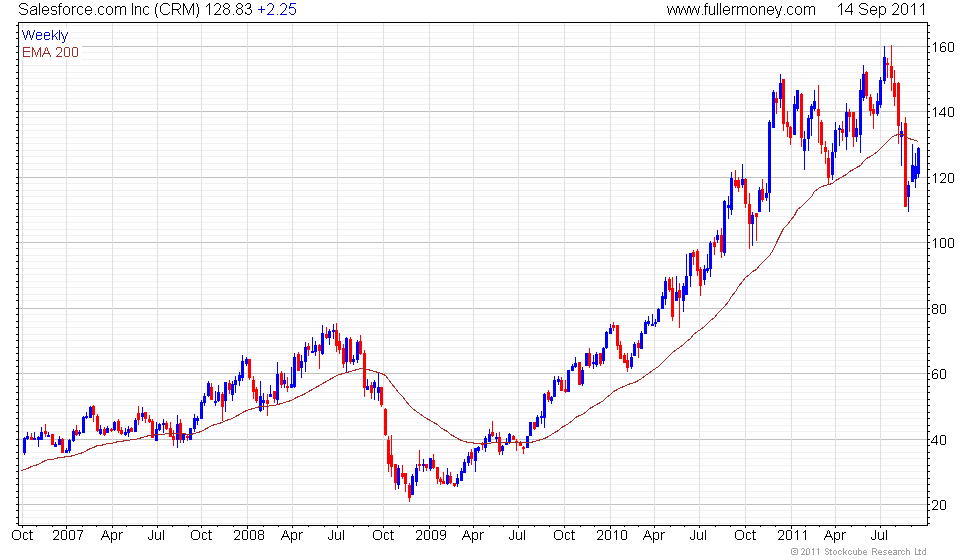
Task: Click the 40 price axis label
Action: pyautogui.click(x=939, y=440)
